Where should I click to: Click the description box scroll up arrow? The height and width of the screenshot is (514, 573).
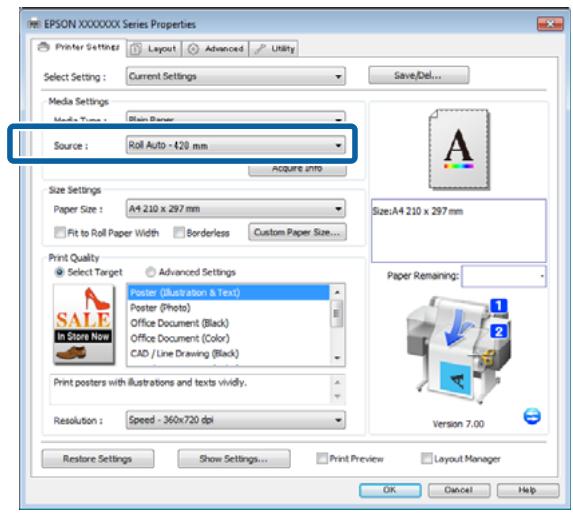(x=337, y=382)
